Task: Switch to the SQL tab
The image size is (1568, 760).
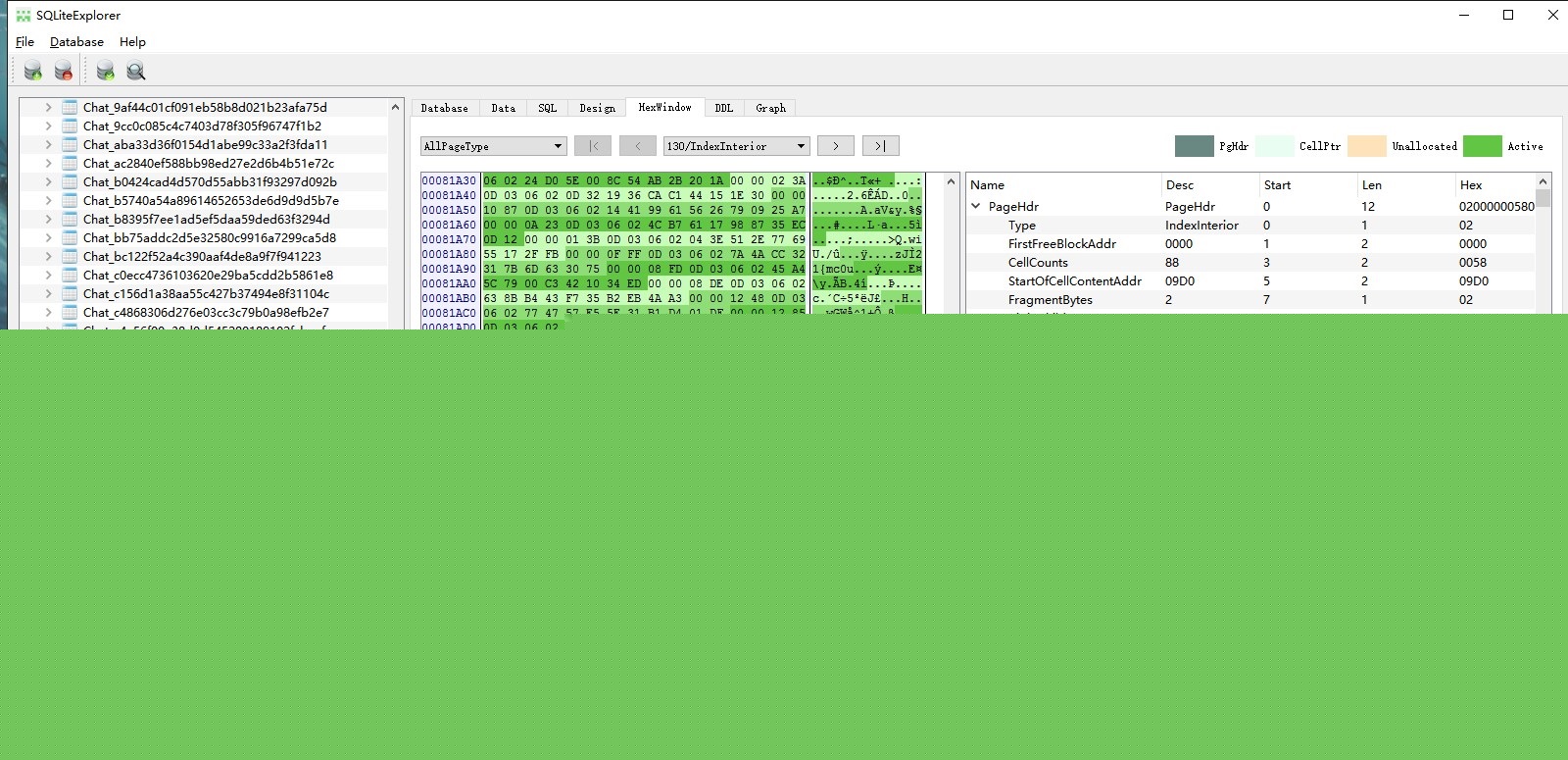Action: click(547, 108)
